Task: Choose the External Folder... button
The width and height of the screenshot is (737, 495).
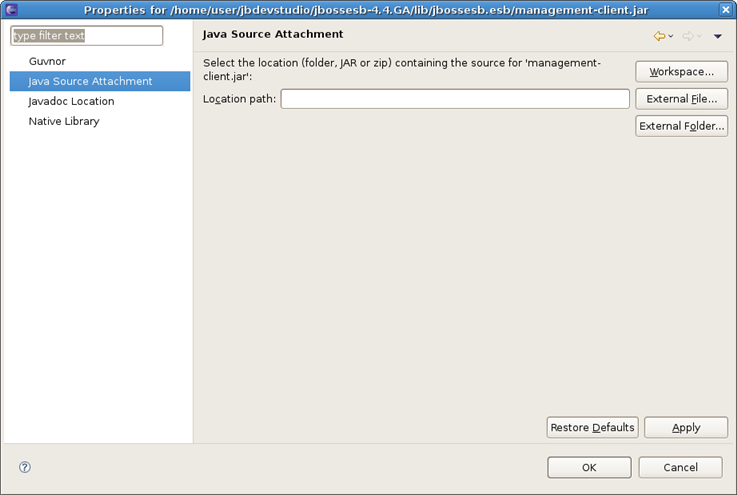Action: coord(681,126)
